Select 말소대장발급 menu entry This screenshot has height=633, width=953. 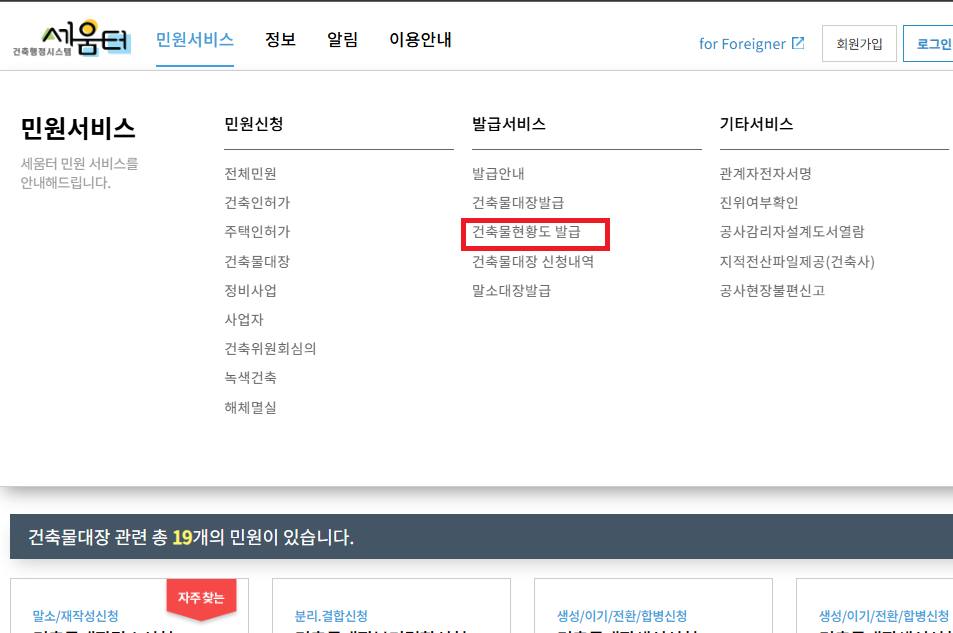(x=511, y=291)
